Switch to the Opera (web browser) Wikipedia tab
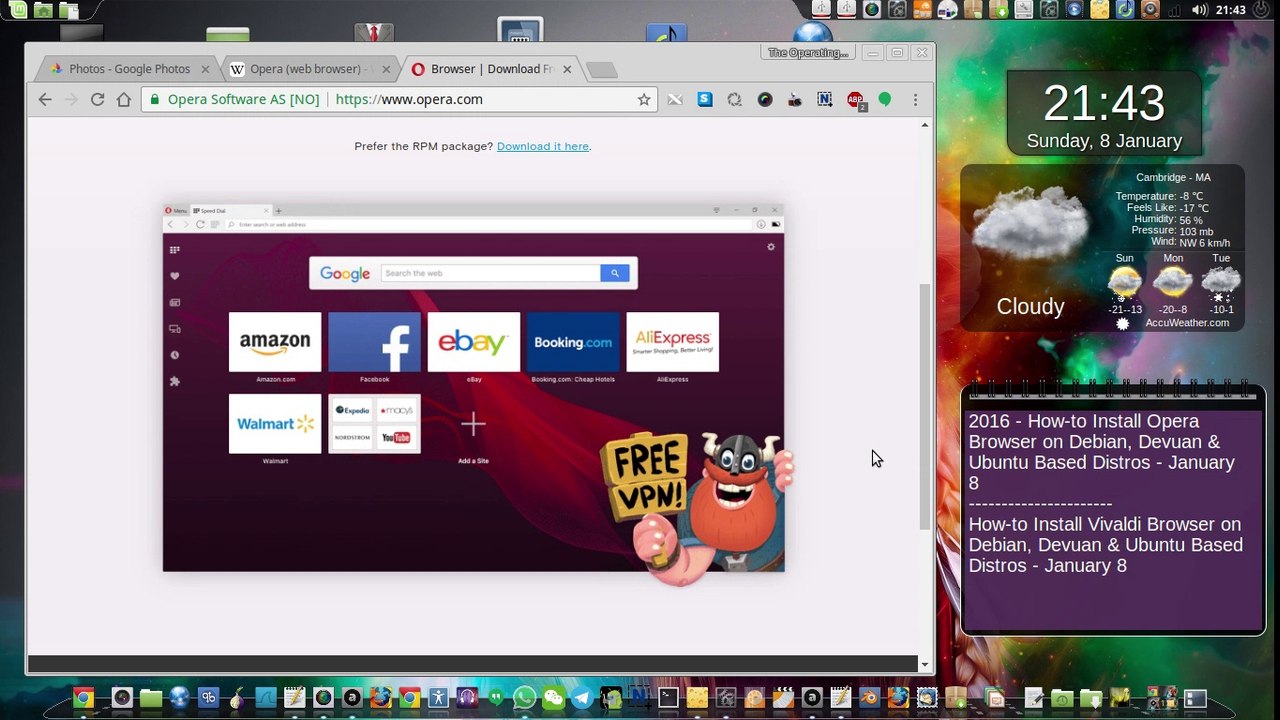The image size is (1280, 720). pyautogui.click(x=310, y=69)
